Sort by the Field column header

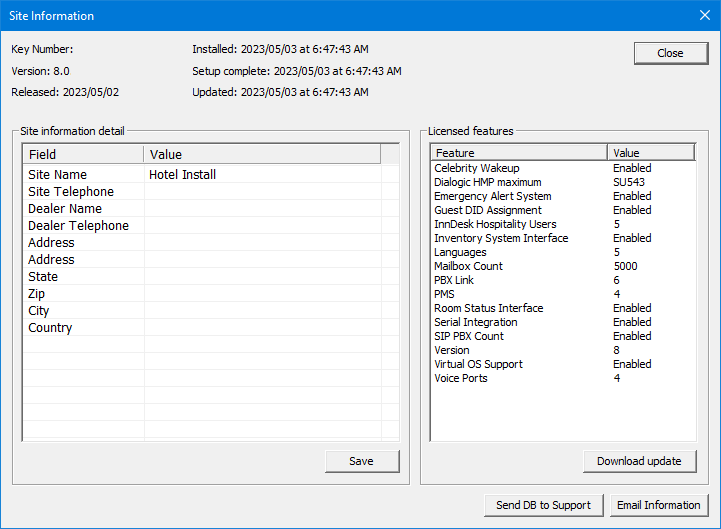click(x=84, y=154)
